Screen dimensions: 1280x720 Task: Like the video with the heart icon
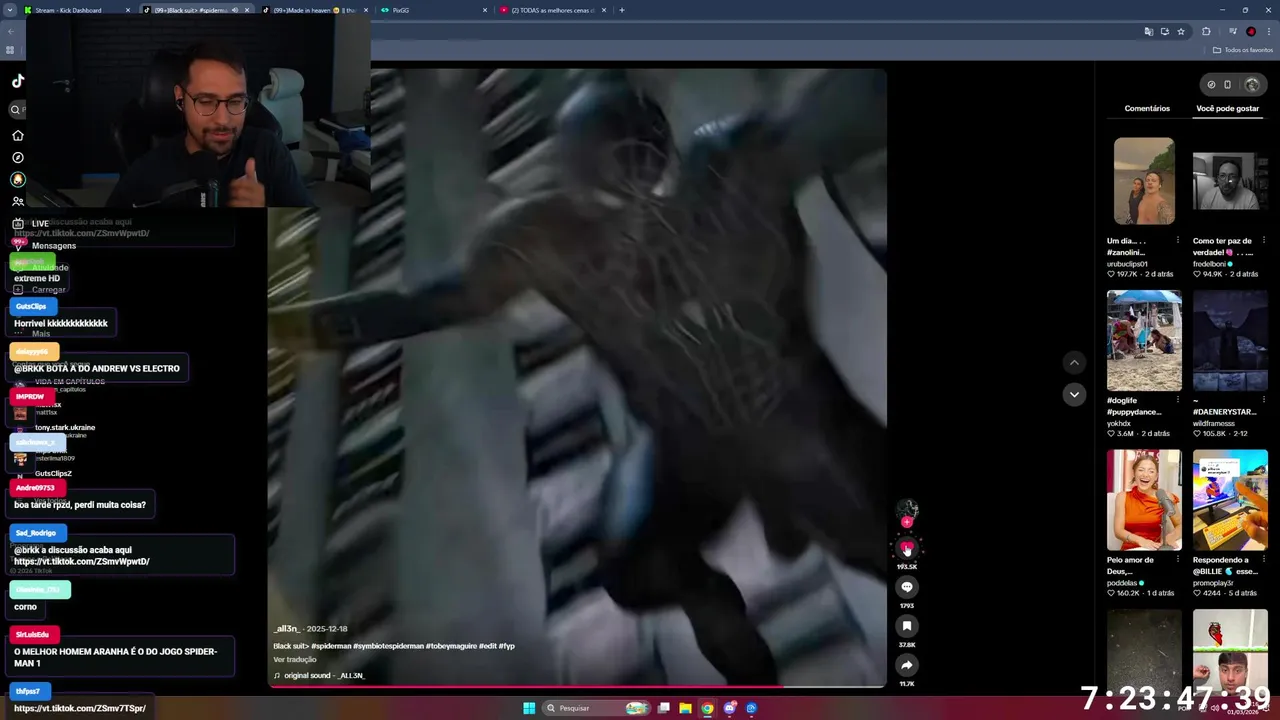pyautogui.click(x=907, y=549)
